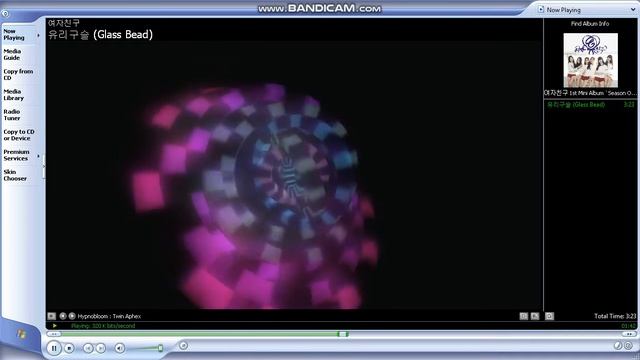Screen dimensions: 640x360
Task: Switch to the next visualization
Action: (72, 316)
